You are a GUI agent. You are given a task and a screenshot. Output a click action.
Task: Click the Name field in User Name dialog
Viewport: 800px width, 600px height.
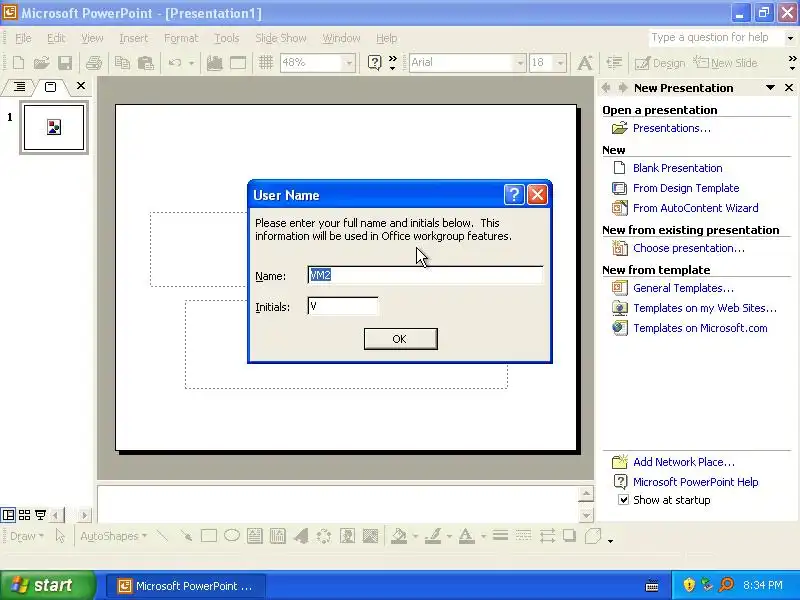click(x=426, y=275)
